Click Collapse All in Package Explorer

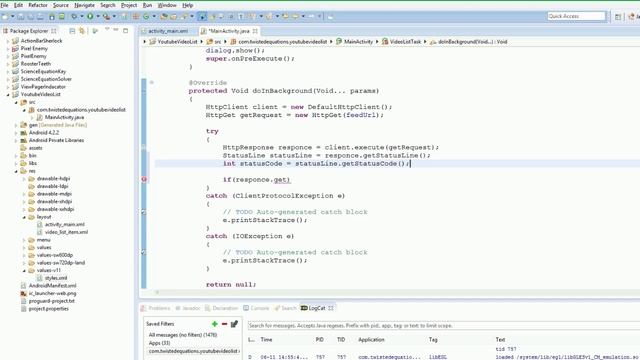[72, 31]
